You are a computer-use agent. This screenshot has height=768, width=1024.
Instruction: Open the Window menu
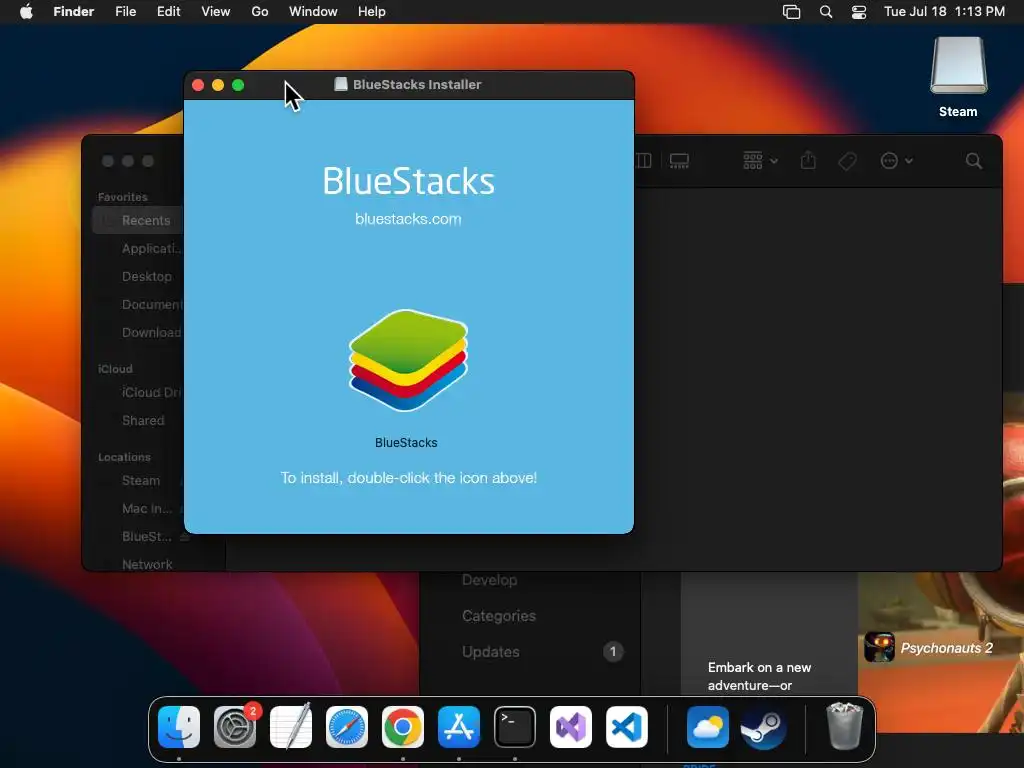(313, 12)
